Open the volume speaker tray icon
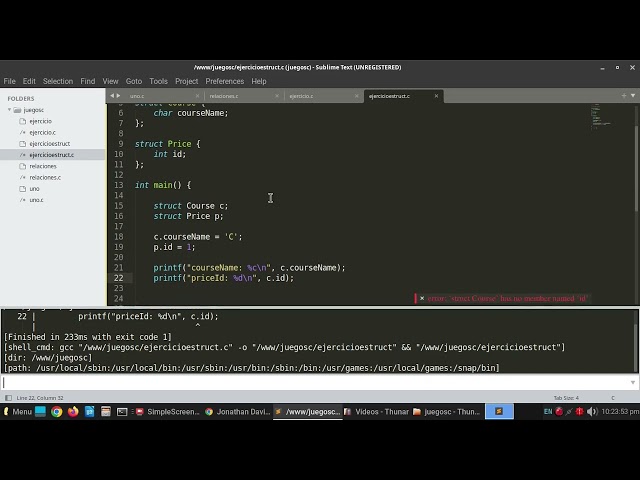 pos(591,412)
